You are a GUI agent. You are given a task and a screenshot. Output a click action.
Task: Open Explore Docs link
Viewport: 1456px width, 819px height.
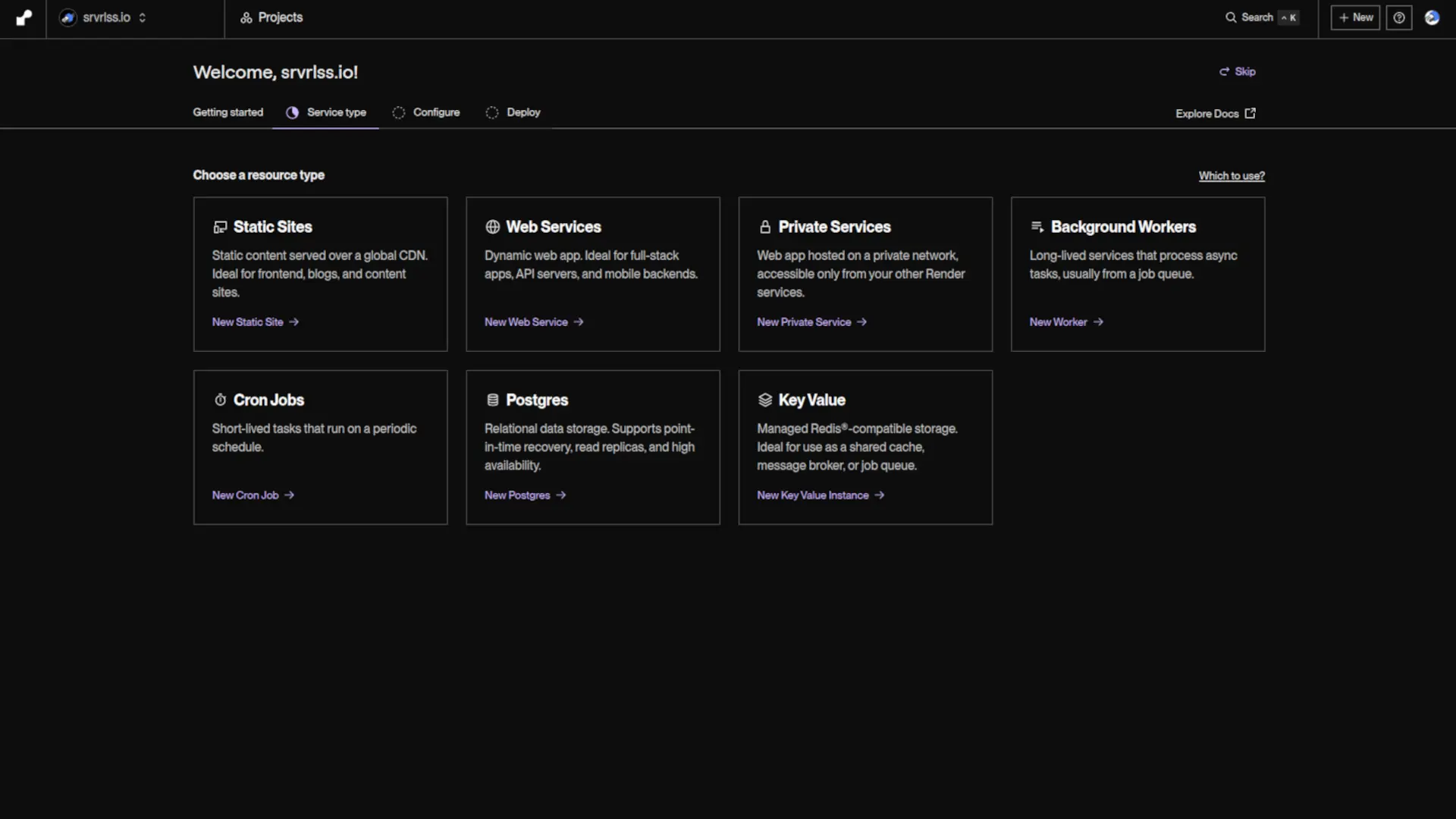[x=1216, y=114]
